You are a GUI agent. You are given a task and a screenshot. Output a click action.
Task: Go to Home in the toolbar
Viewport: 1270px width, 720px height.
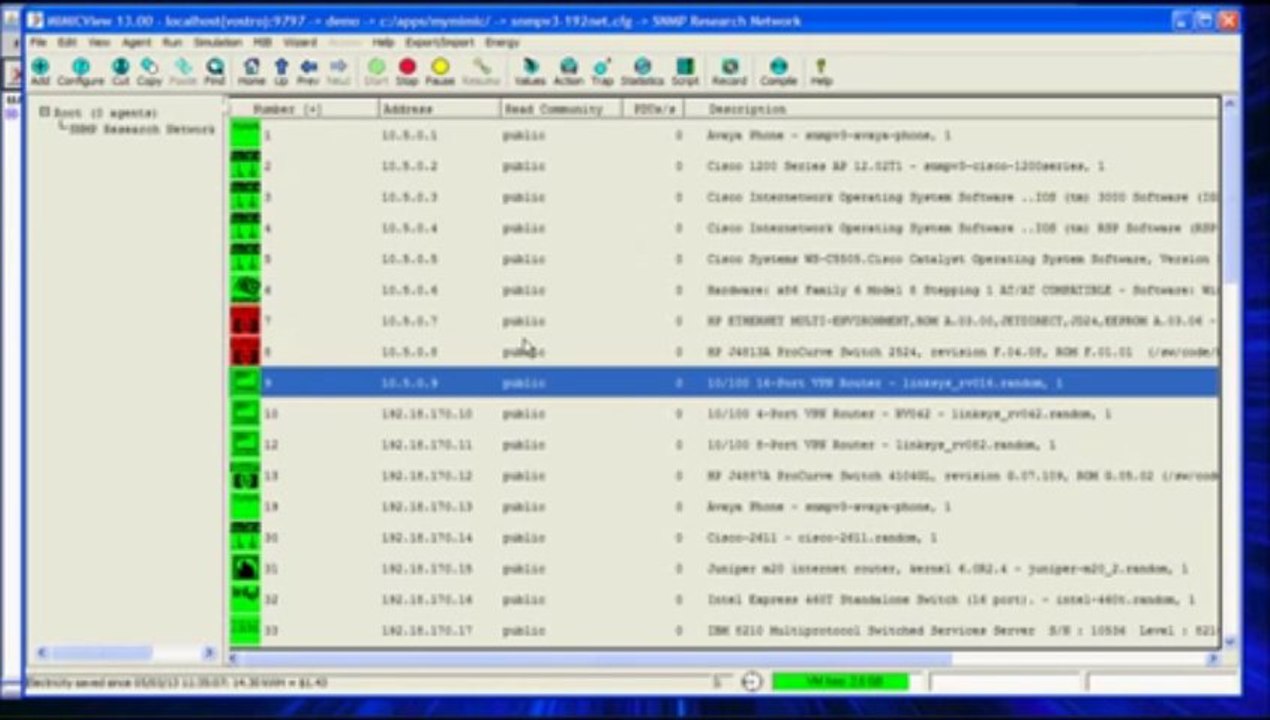point(251,71)
